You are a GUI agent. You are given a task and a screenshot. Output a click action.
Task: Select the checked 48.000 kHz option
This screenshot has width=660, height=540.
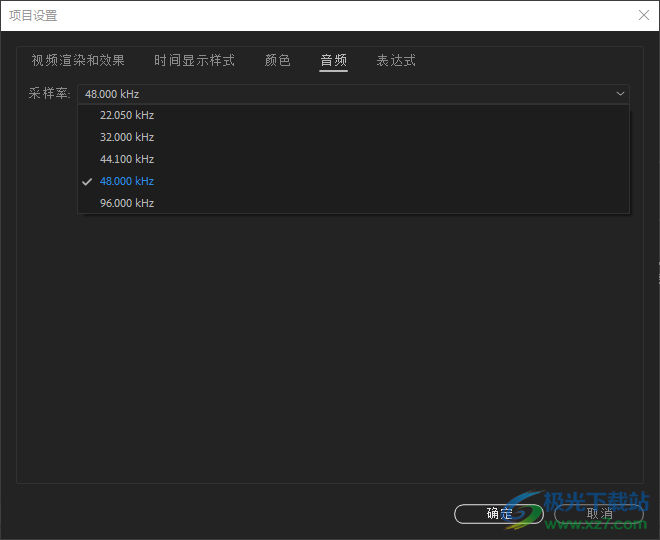click(353, 181)
